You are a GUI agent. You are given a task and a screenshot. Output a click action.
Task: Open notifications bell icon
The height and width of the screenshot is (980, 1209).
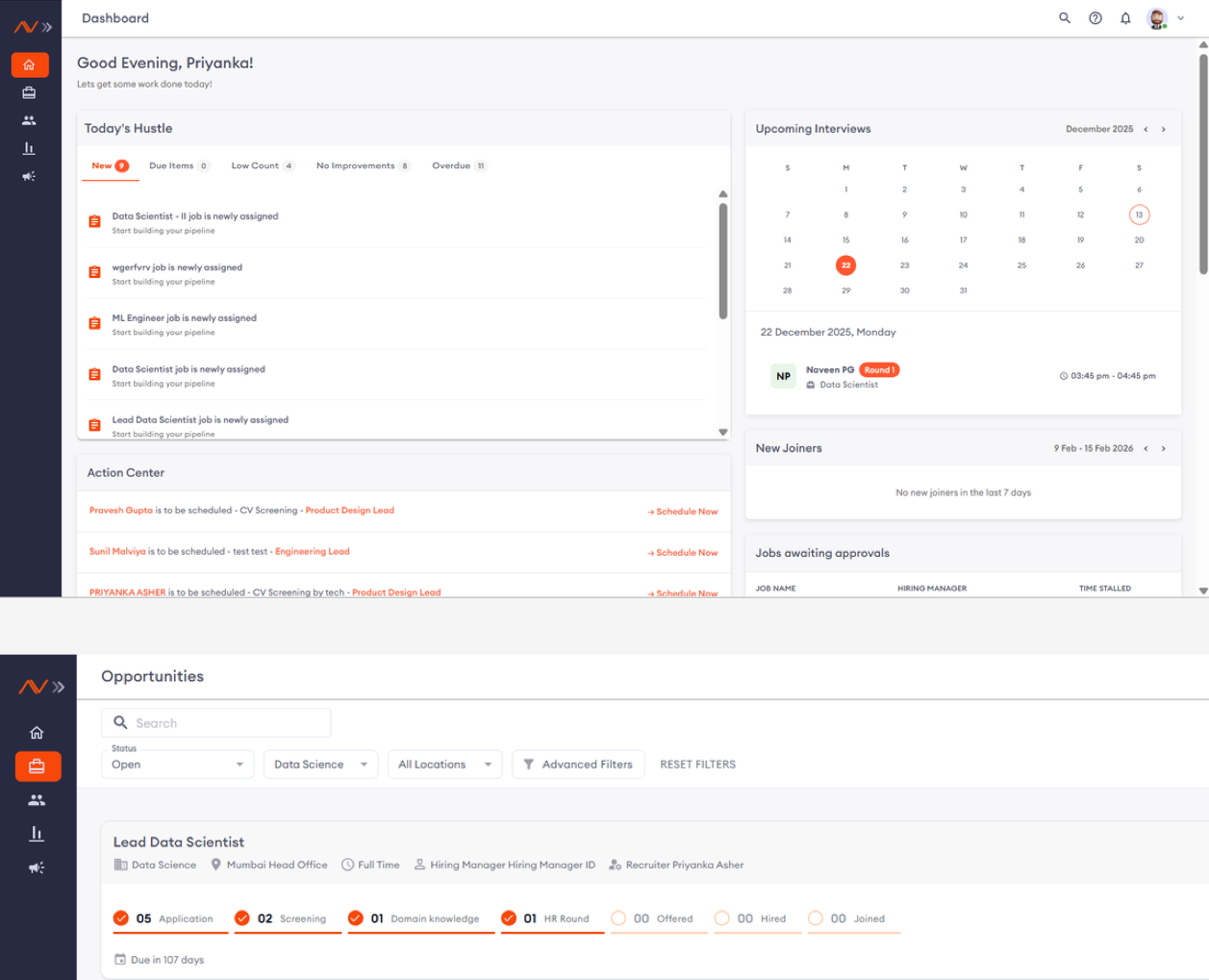pos(1125,18)
